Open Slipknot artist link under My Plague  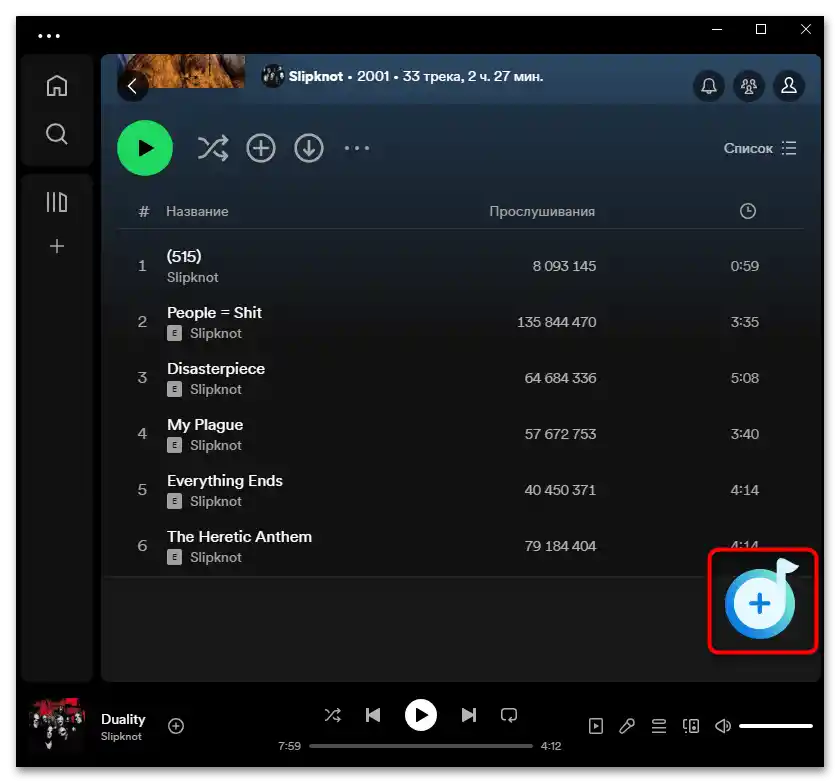[216, 445]
